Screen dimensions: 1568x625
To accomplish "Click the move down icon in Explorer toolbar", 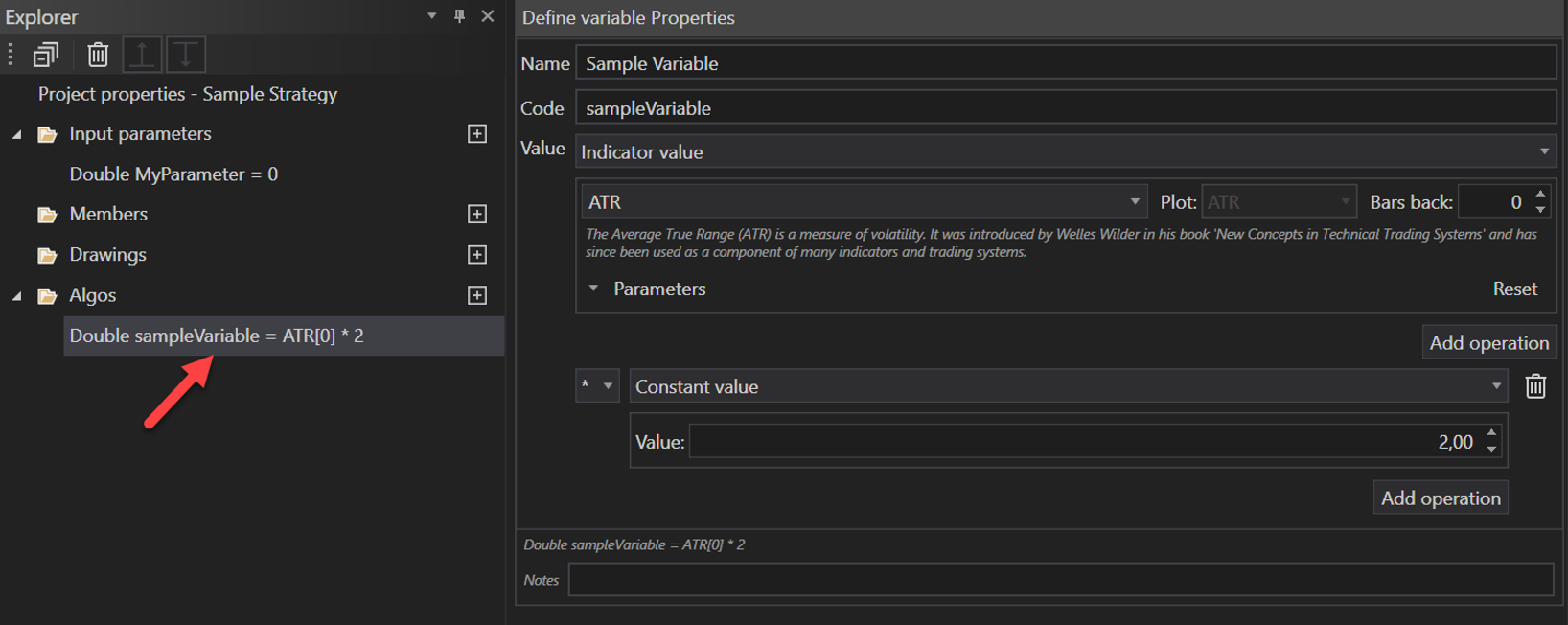I will point(186,55).
